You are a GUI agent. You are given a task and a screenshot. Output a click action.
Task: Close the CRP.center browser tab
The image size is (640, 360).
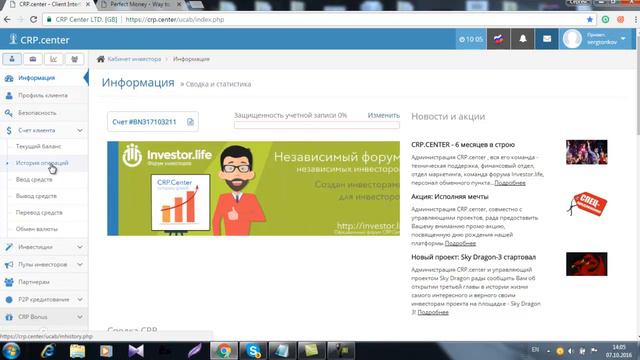point(88,4)
